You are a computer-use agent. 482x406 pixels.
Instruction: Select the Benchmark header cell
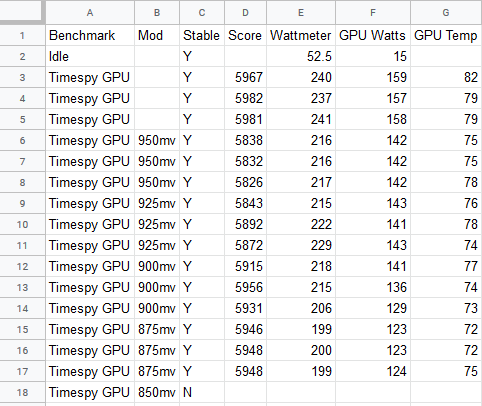[90, 35]
